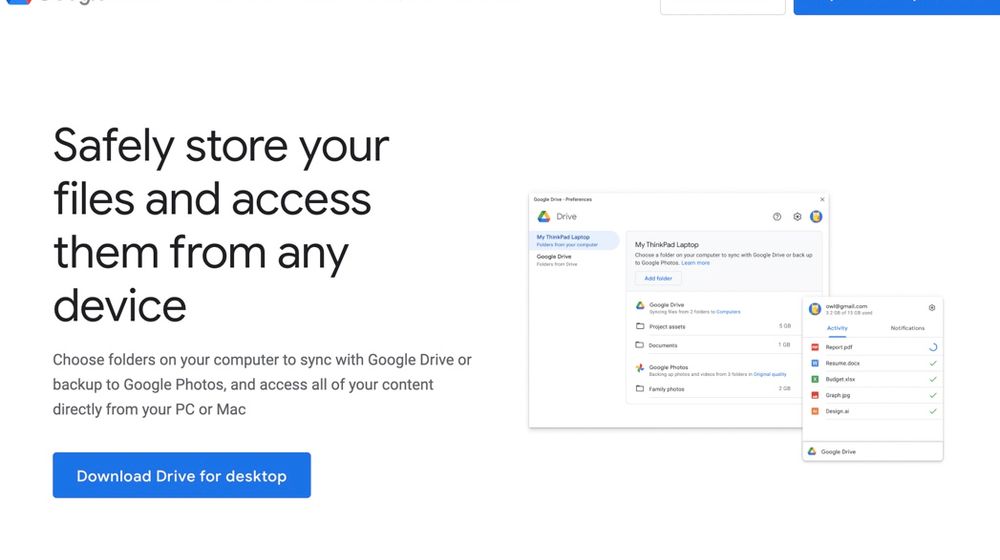
Task: Open gear icon in owl@gmail.com panel
Action: tap(932, 307)
